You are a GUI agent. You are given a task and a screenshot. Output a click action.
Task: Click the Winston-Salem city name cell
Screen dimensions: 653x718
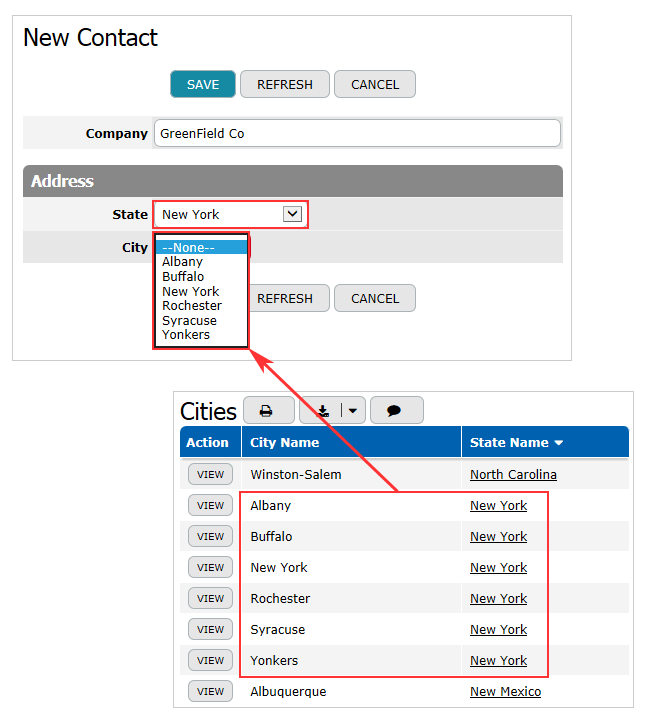click(351, 474)
